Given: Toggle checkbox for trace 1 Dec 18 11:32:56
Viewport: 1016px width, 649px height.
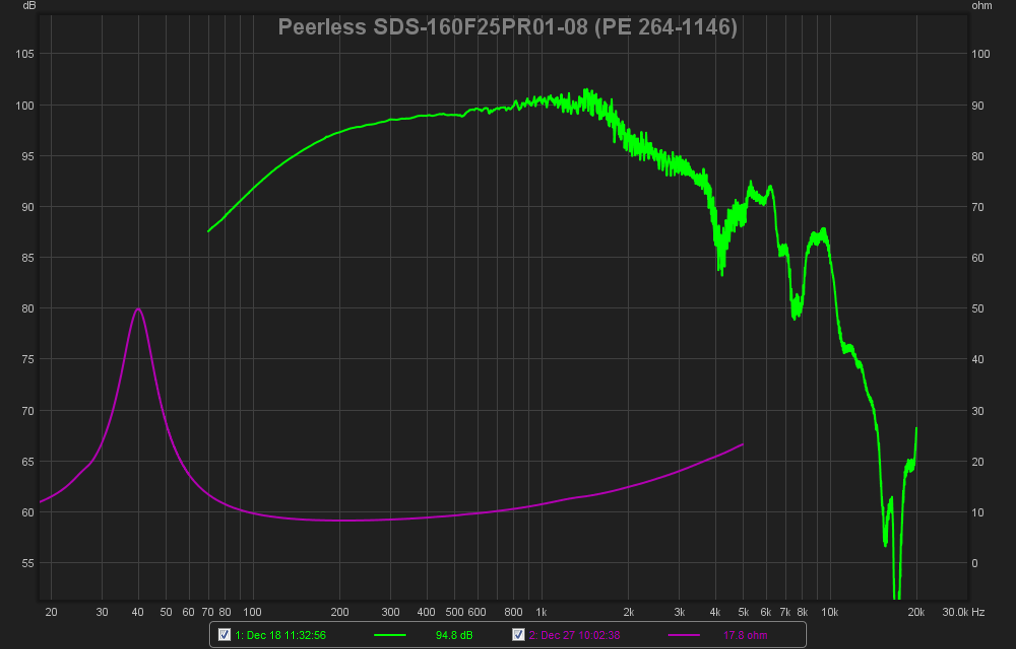Looking at the screenshot, I should (224, 635).
